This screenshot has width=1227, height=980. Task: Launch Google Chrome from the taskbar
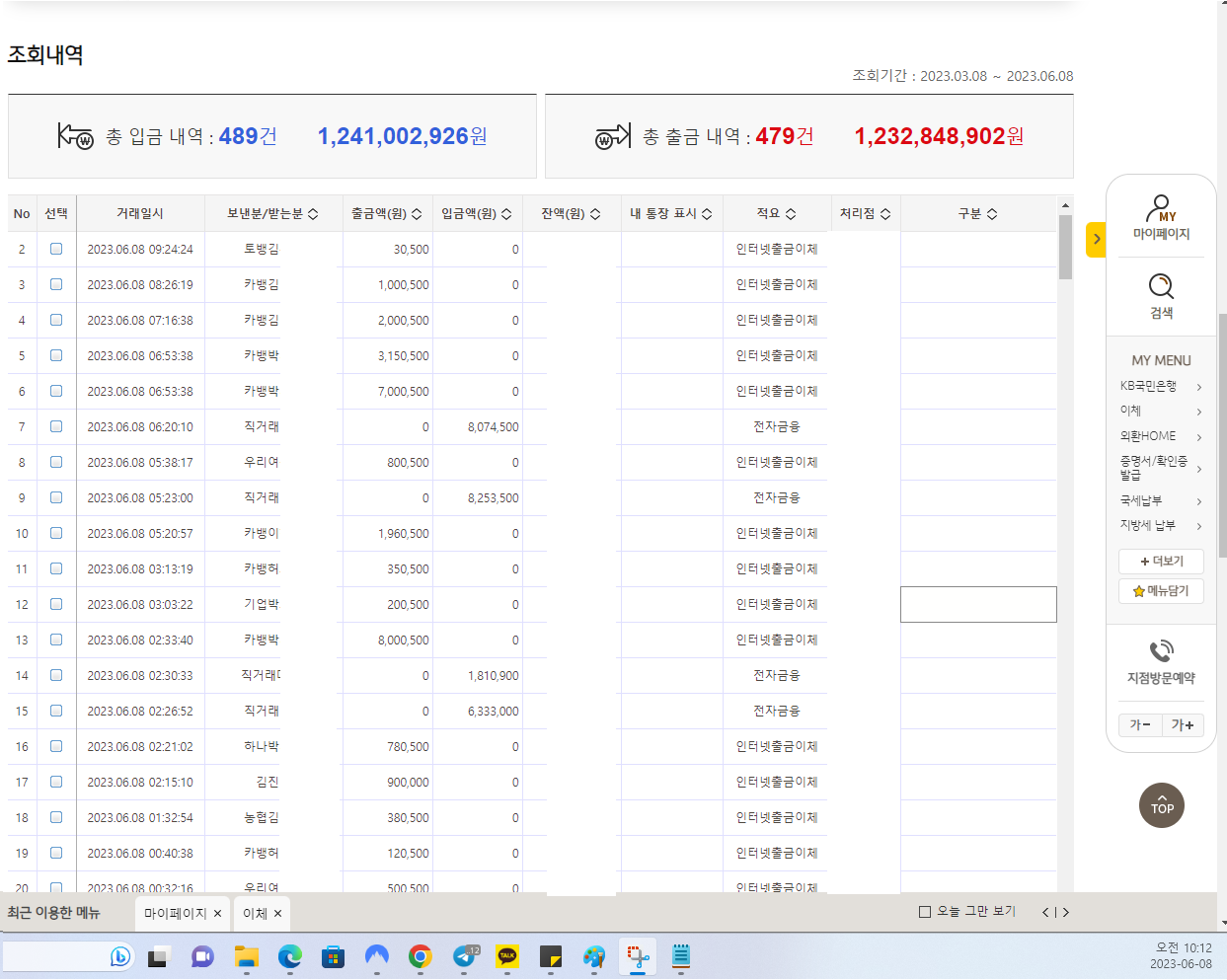point(421,956)
